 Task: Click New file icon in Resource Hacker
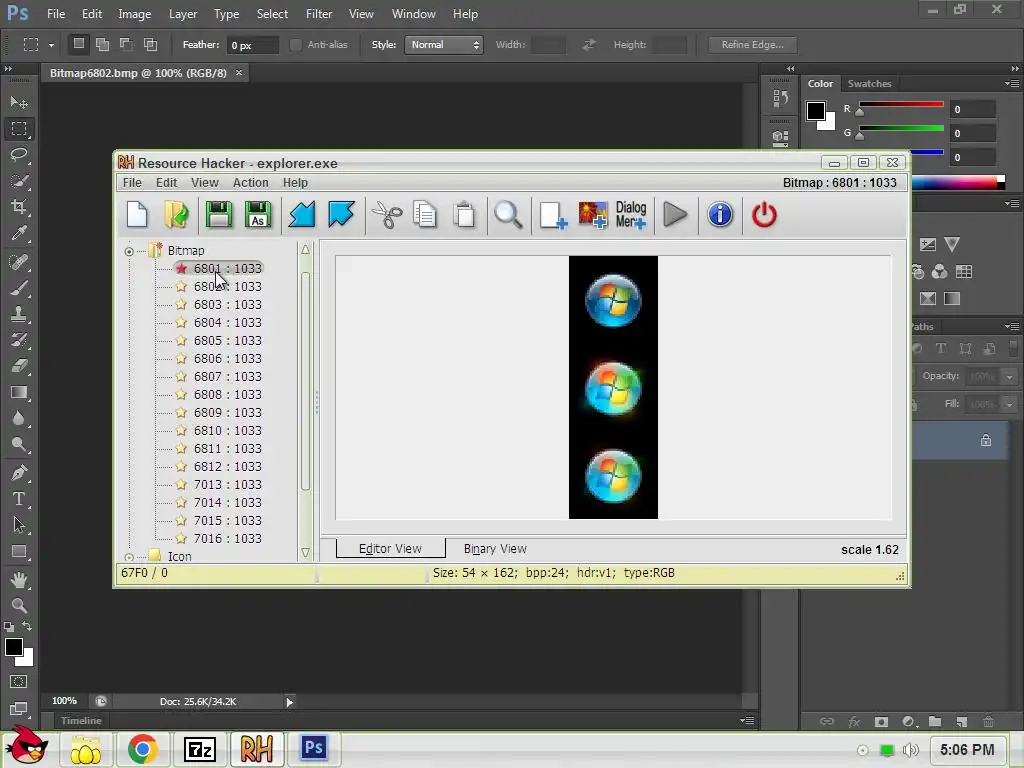tap(137, 215)
